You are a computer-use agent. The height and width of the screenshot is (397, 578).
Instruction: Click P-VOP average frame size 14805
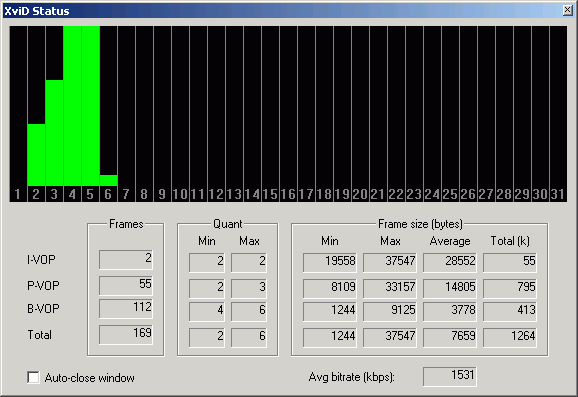point(450,288)
